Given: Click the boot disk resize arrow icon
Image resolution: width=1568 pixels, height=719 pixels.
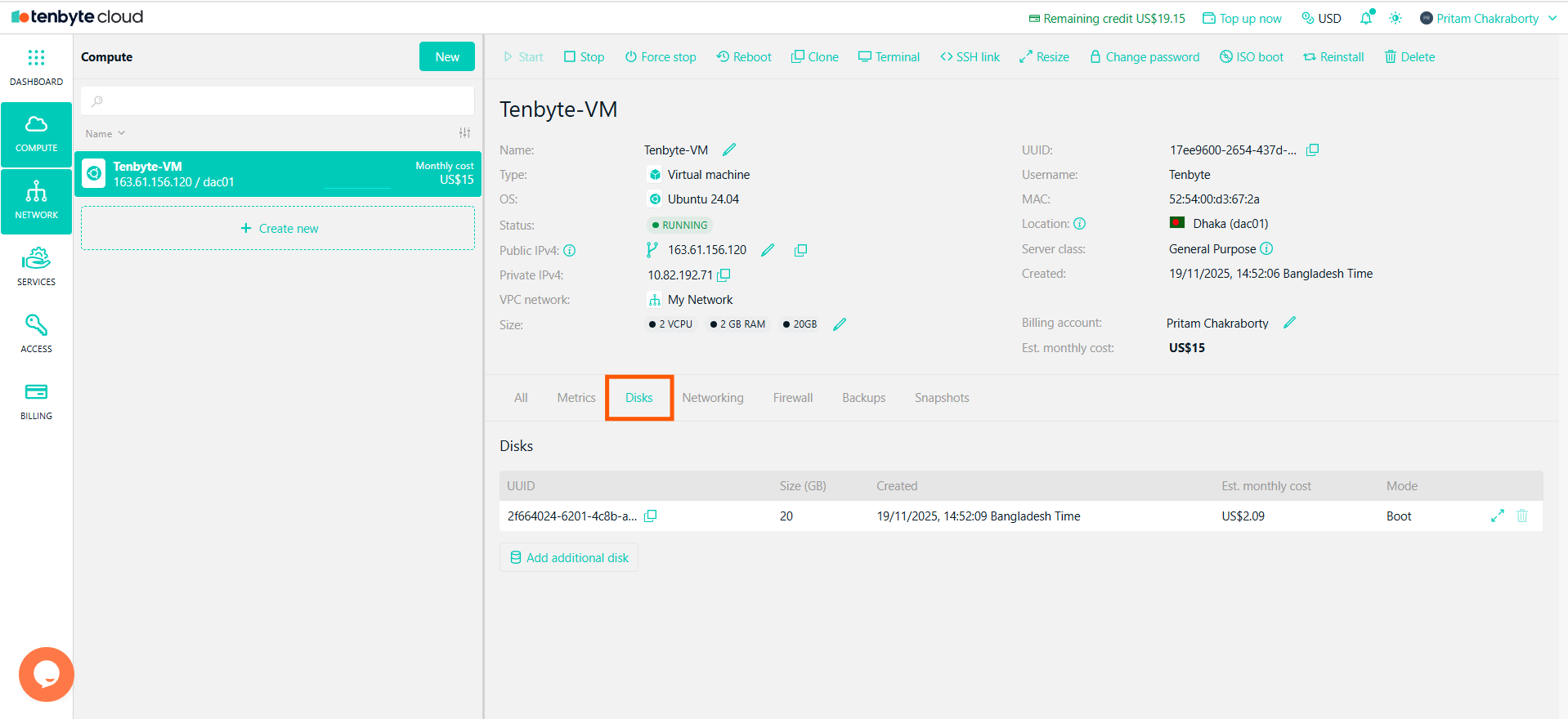Looking at the screenshot, I should [1498, 516].
